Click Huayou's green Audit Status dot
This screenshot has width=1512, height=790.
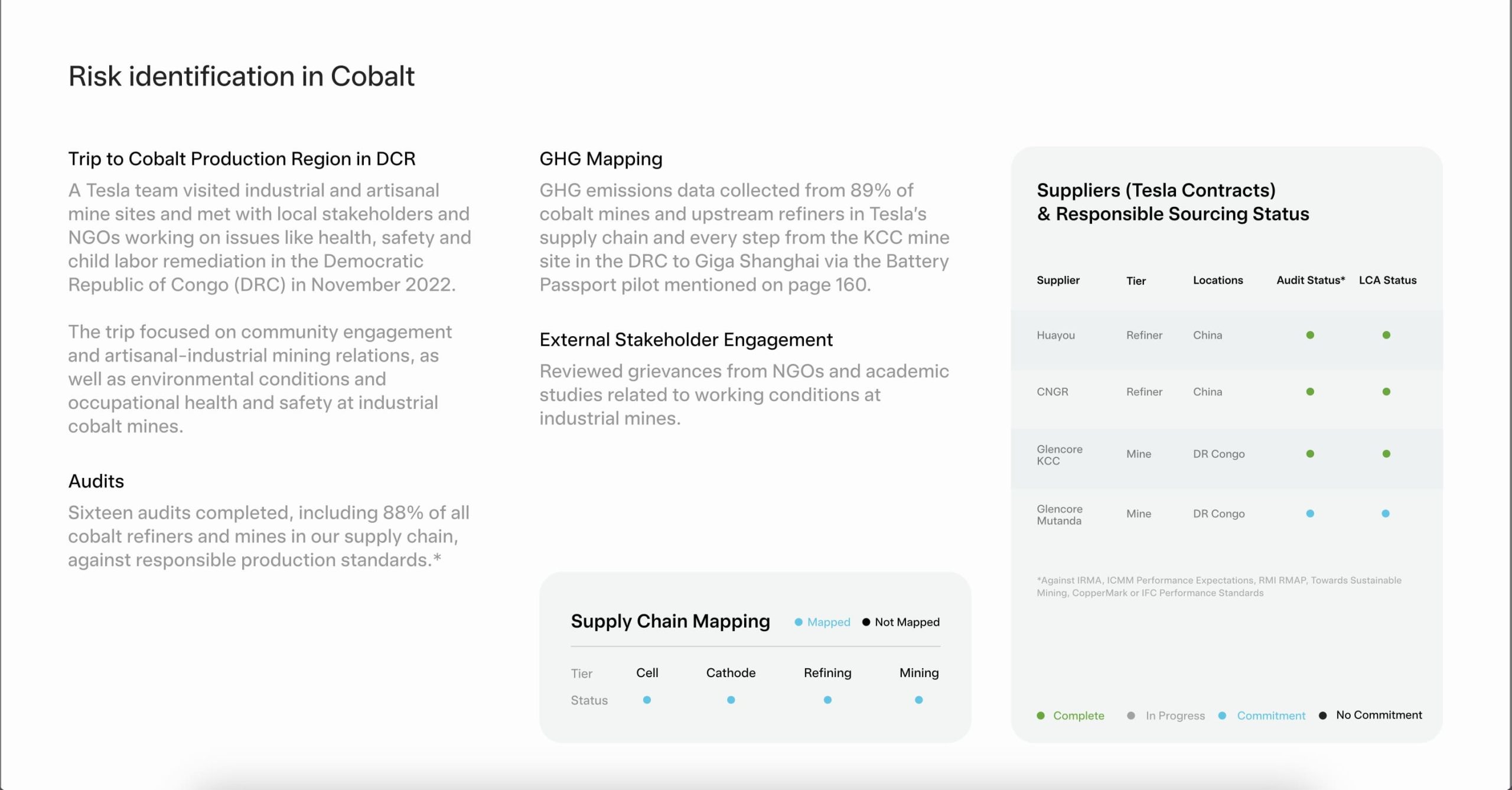click(x=1310, y=335)
